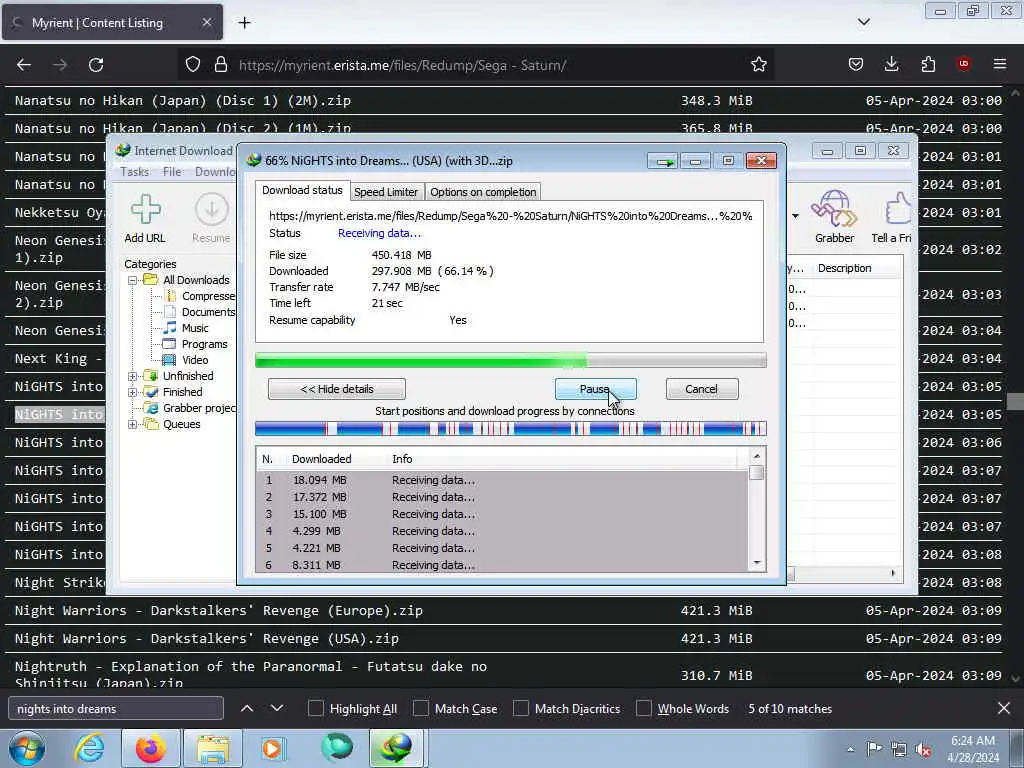Screen dimensions: 1024x768
Task: Expand the Finished category
Action: 133,392
